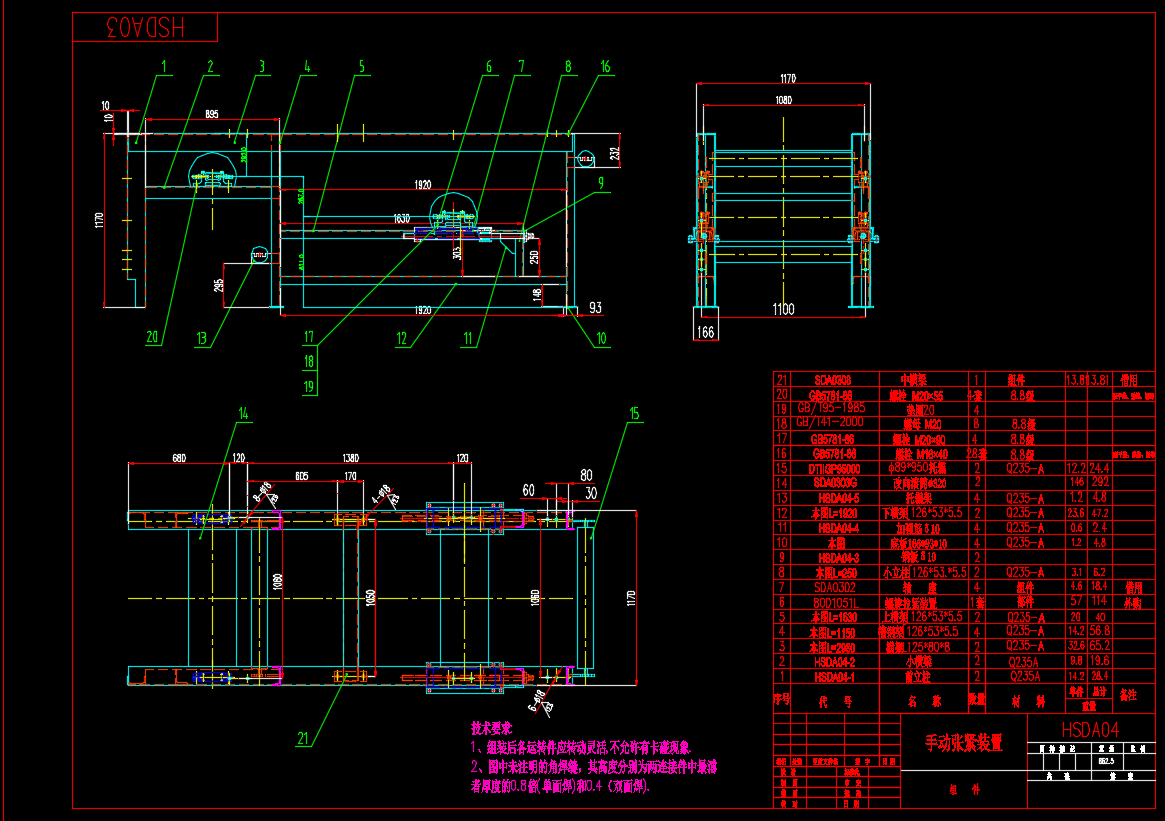Select the 1380 dimension in plan view

tap(350, 457)
